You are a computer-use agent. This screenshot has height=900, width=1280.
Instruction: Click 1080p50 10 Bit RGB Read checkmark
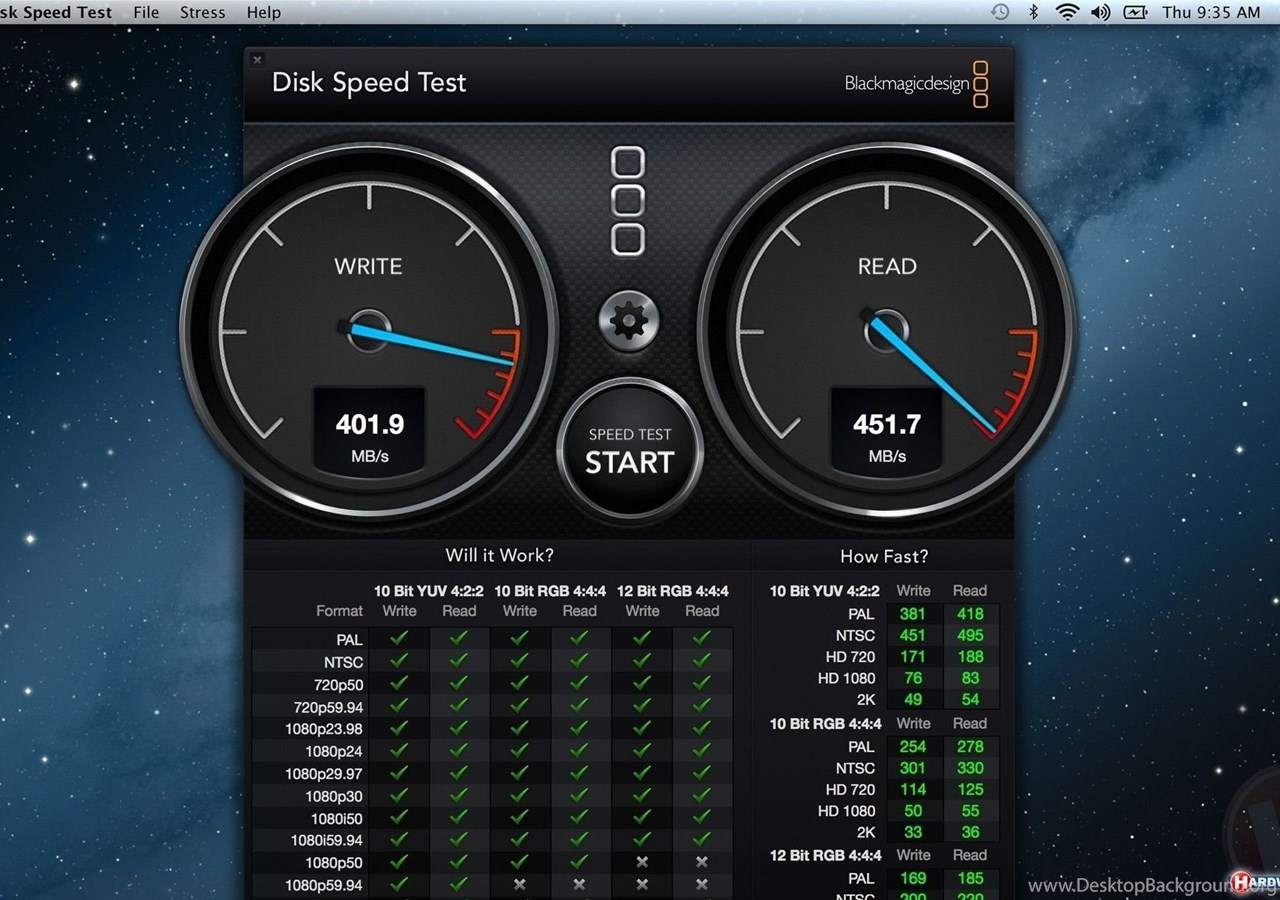[x=579, y=862]
